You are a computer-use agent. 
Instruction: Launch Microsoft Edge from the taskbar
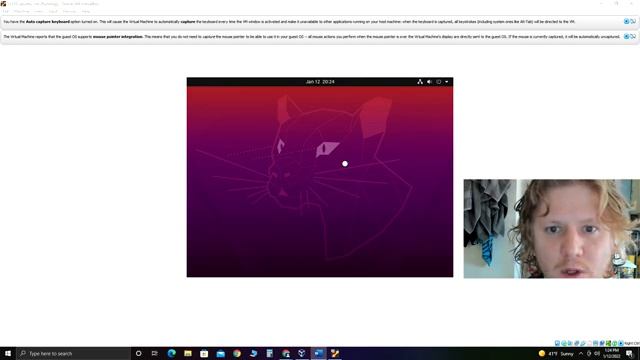(171, 353)
